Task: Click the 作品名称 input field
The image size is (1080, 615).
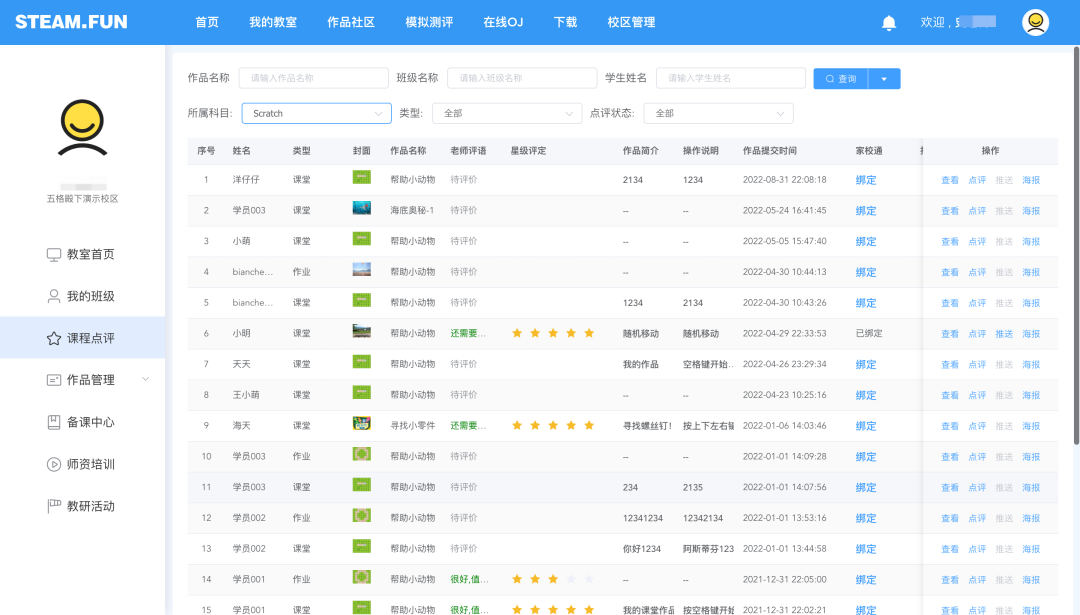Action: [313, 78]
